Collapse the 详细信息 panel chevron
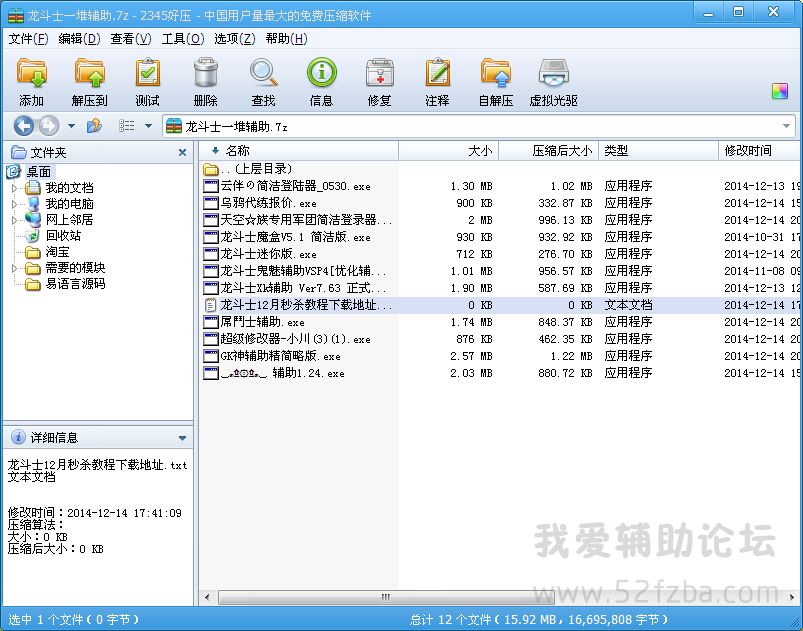 [182, 438]
